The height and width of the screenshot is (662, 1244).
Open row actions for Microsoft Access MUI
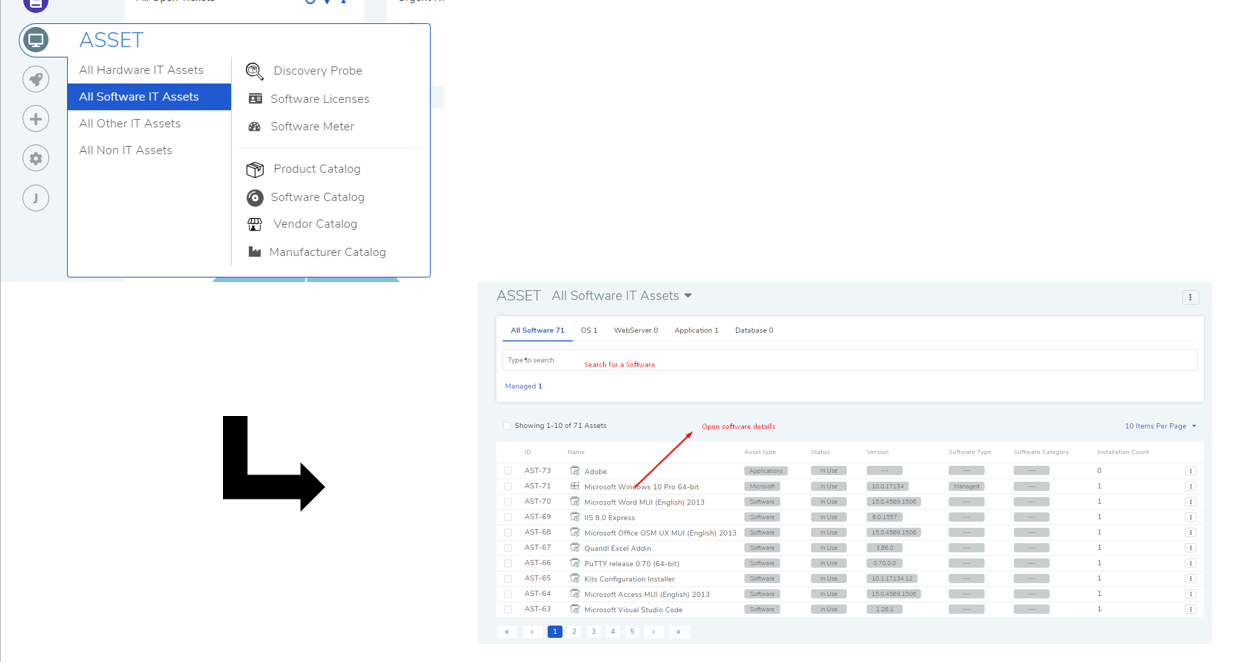[x=1190, y=594]
